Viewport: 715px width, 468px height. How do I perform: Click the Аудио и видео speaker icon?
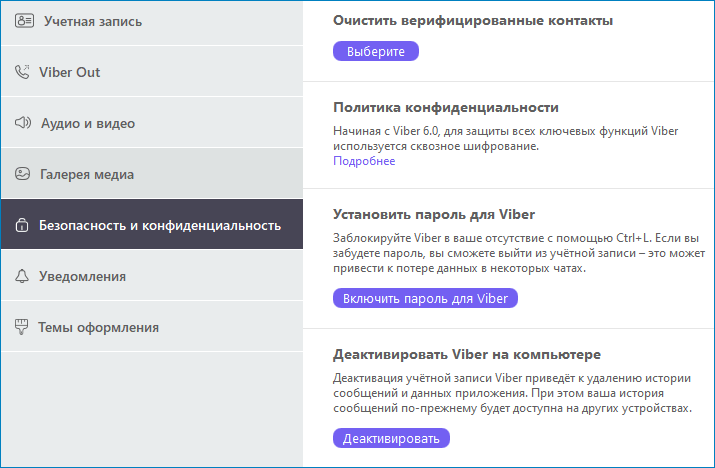(23, 123)
